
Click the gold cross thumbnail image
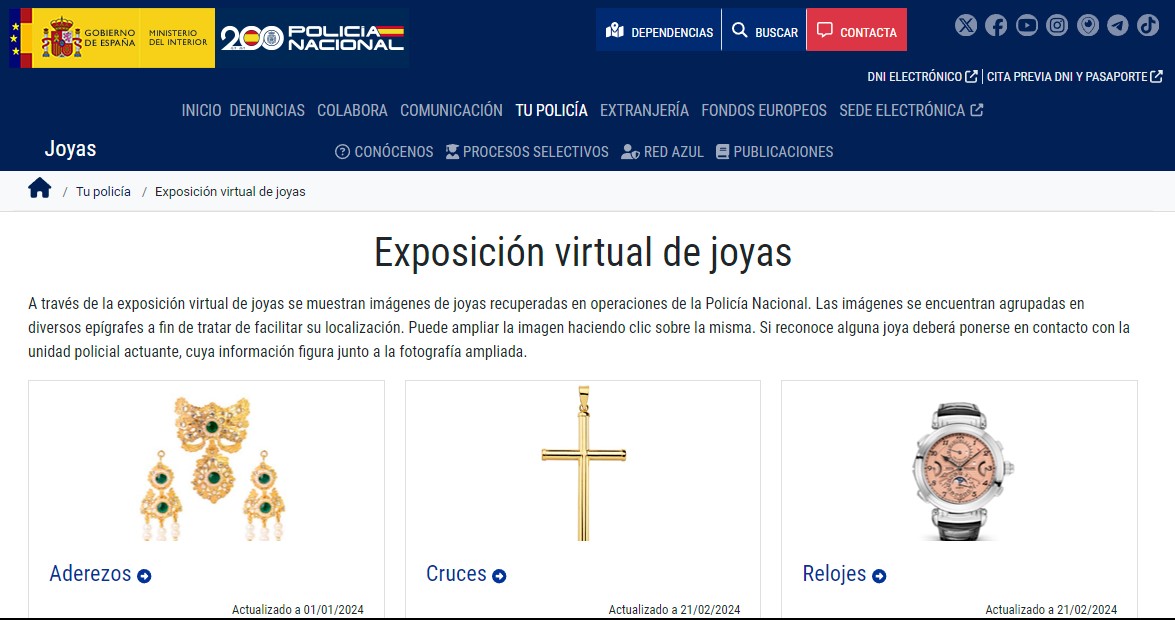583,462
